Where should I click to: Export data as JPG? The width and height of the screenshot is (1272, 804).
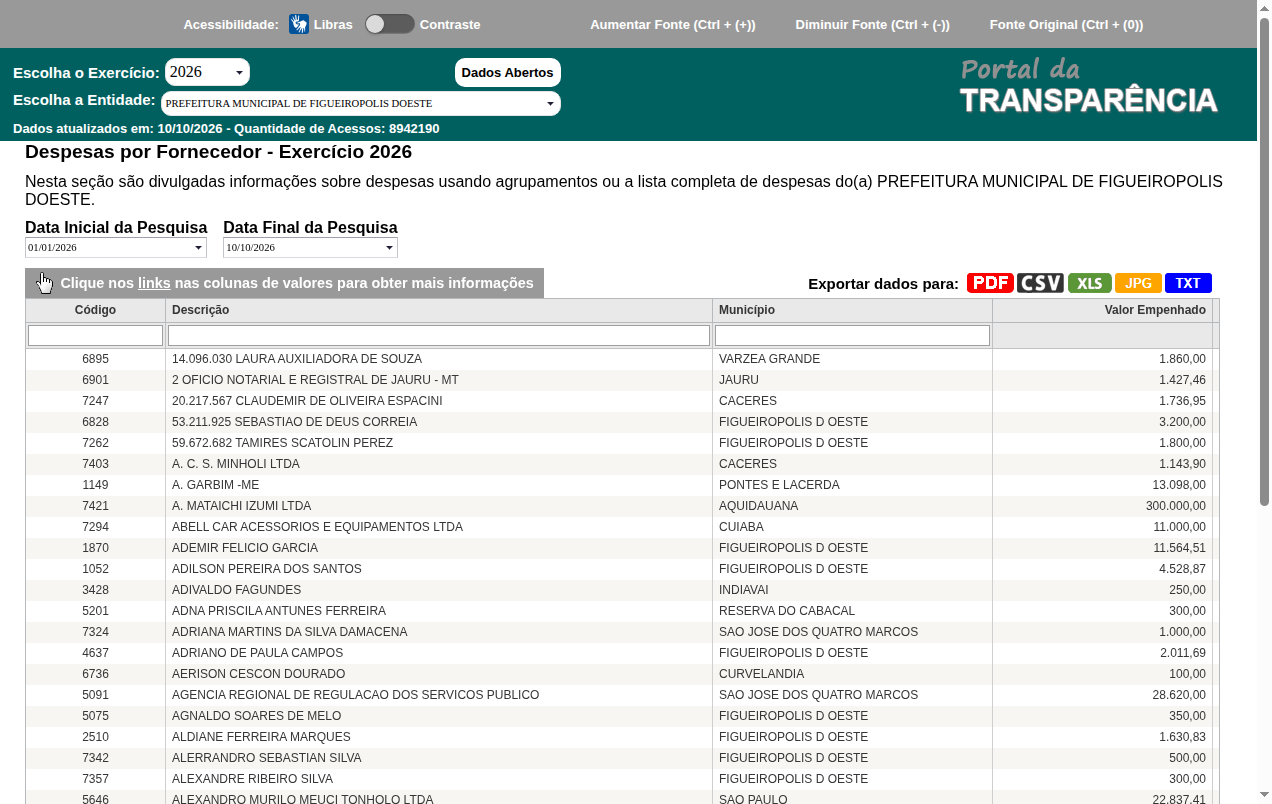[1138, 283]
